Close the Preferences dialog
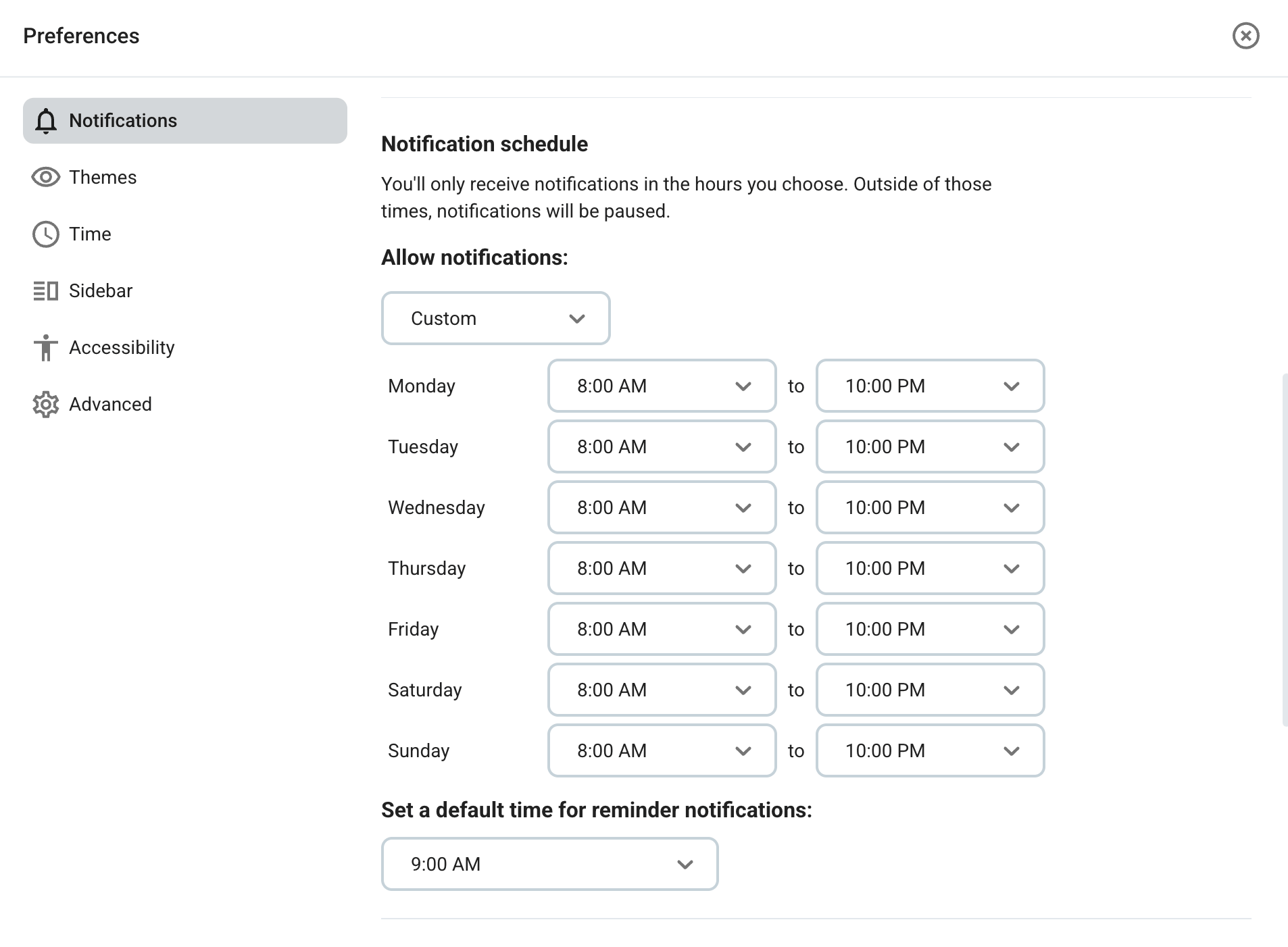 point(1246,36)
